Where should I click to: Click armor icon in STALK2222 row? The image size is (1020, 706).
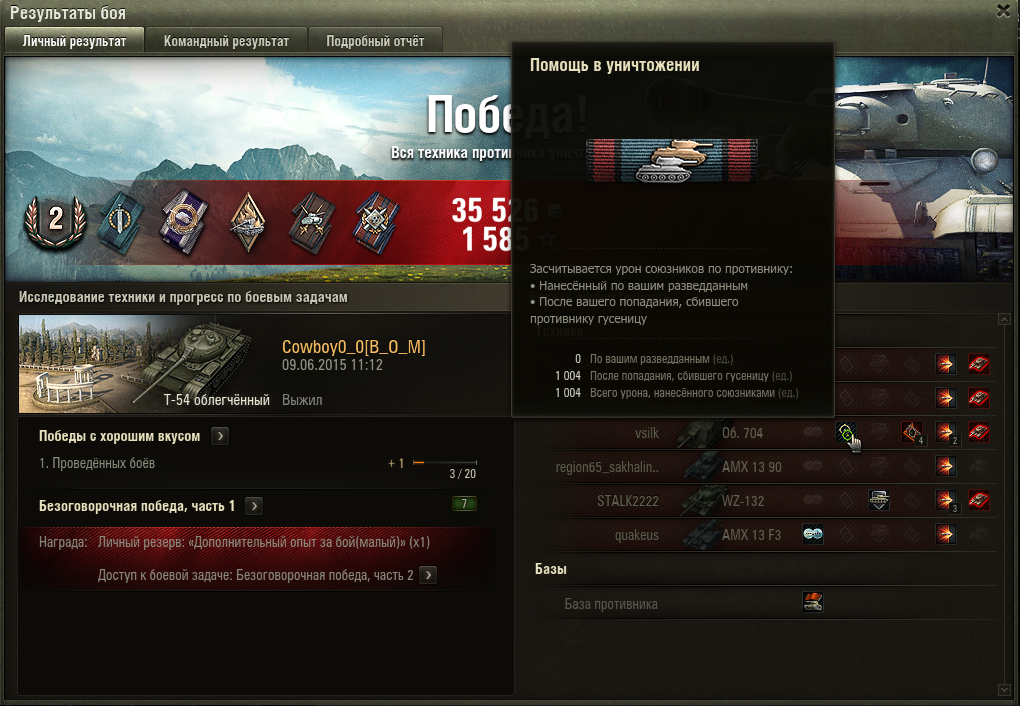(879, 500)
